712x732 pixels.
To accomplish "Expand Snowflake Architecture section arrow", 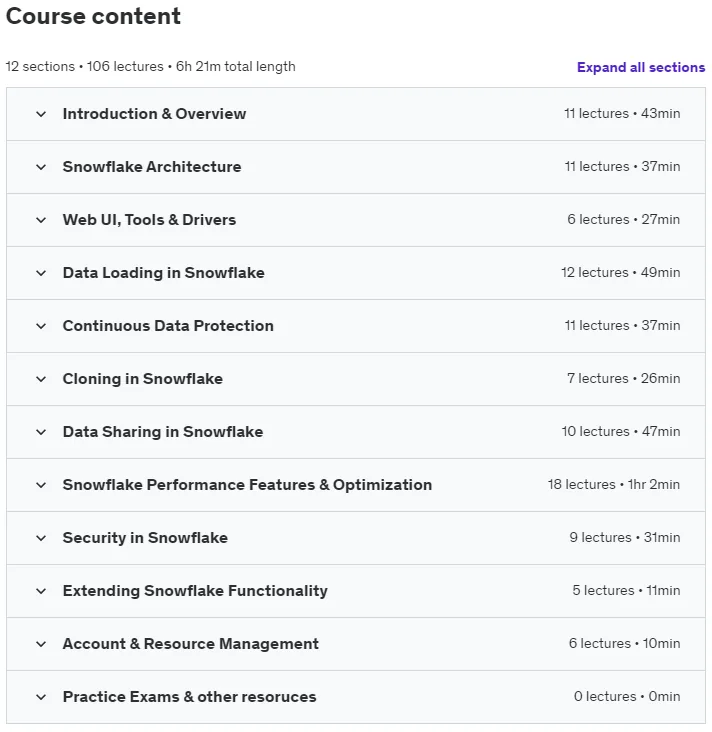I will point(41,167).
